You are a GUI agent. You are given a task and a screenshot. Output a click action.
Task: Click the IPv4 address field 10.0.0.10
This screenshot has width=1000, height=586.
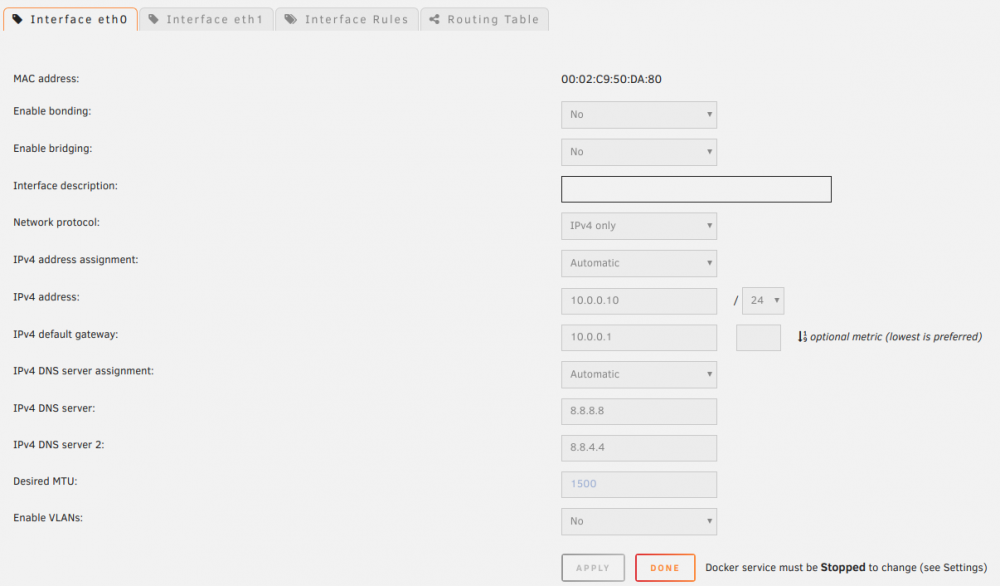(638, 301)
